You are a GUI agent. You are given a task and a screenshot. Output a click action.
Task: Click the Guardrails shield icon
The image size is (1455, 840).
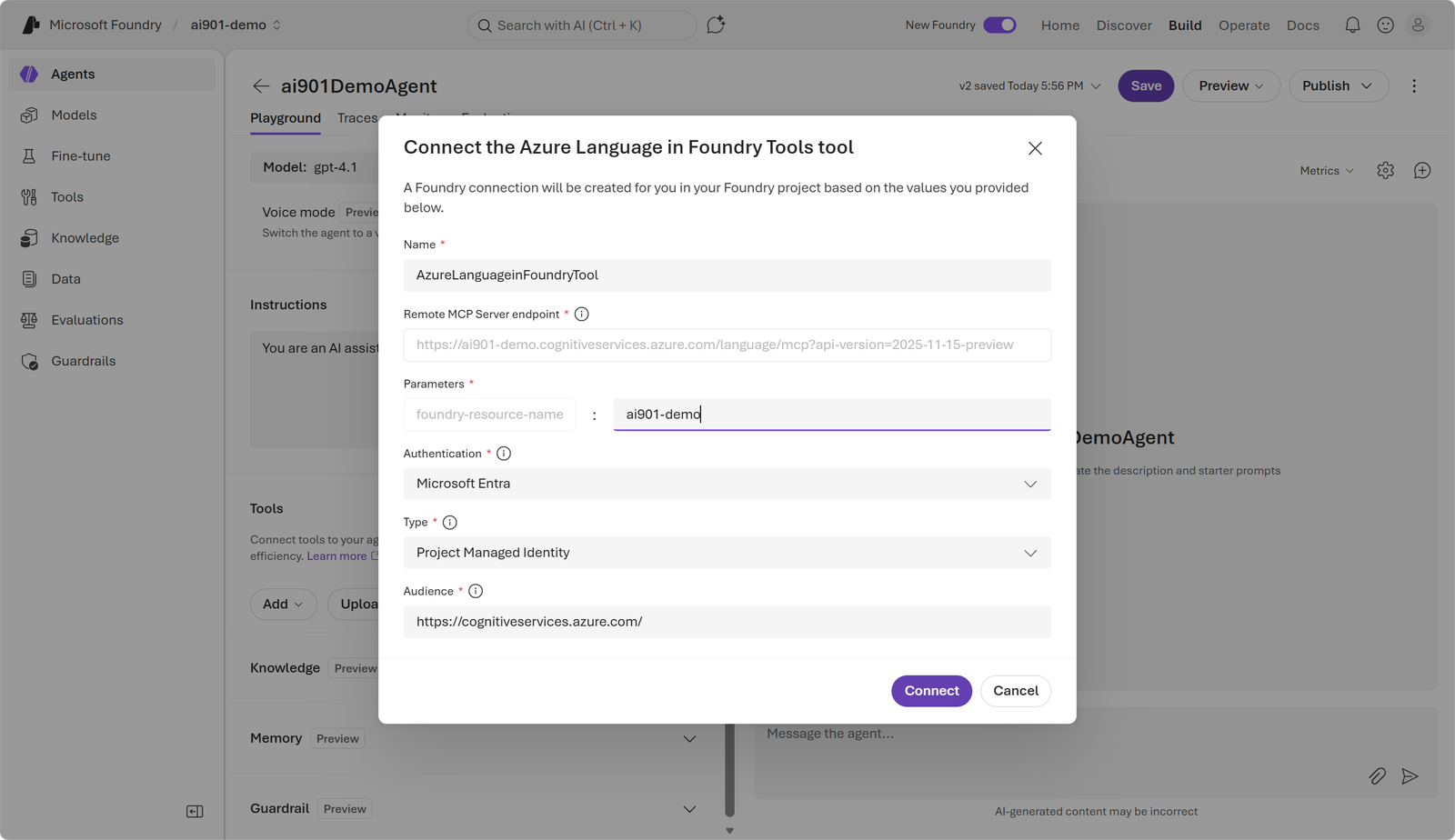(29, 361)
